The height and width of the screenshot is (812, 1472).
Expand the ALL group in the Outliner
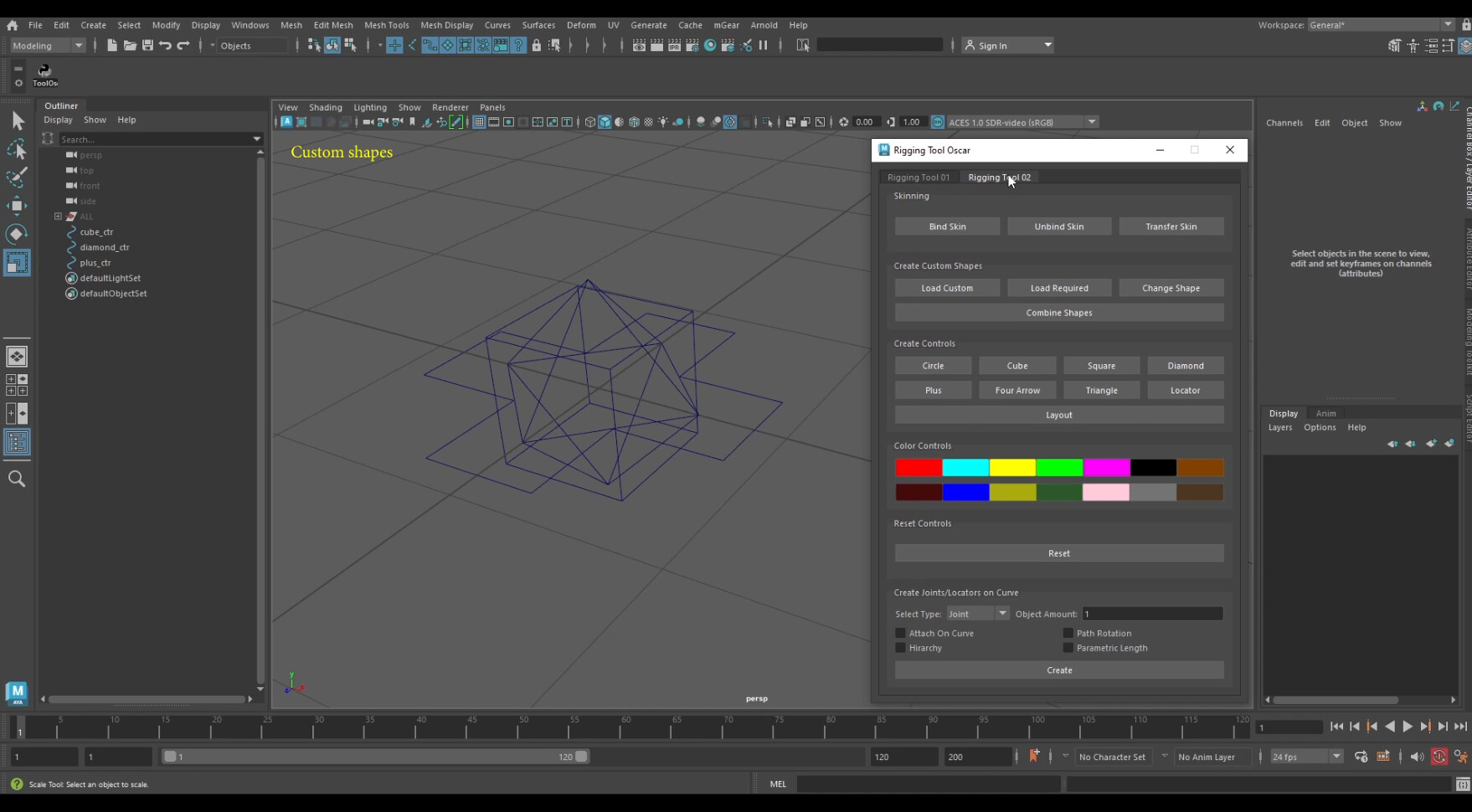pyautogui.click(x=57, y=216)
